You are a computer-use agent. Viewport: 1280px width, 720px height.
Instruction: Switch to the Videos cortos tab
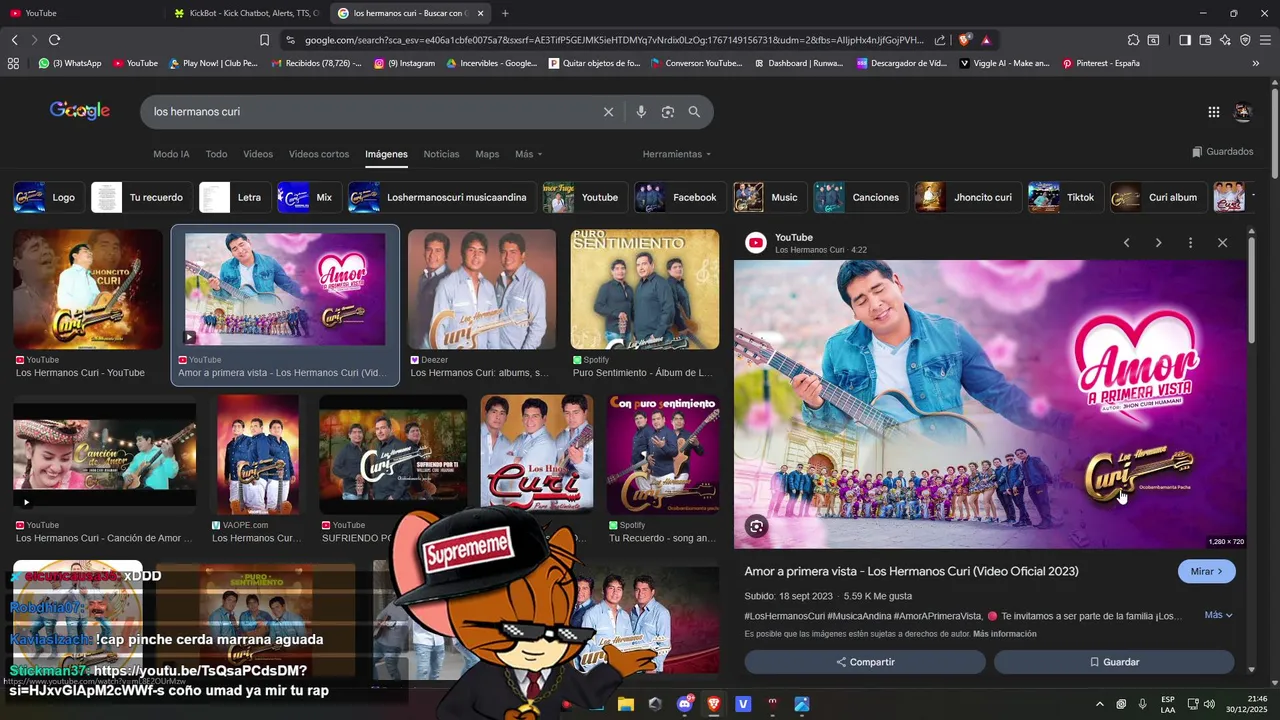pos(319,154)
